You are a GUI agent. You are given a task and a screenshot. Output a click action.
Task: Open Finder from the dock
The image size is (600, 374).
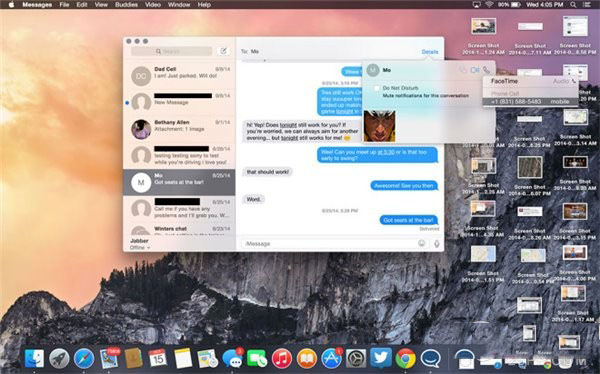point(34,359)
